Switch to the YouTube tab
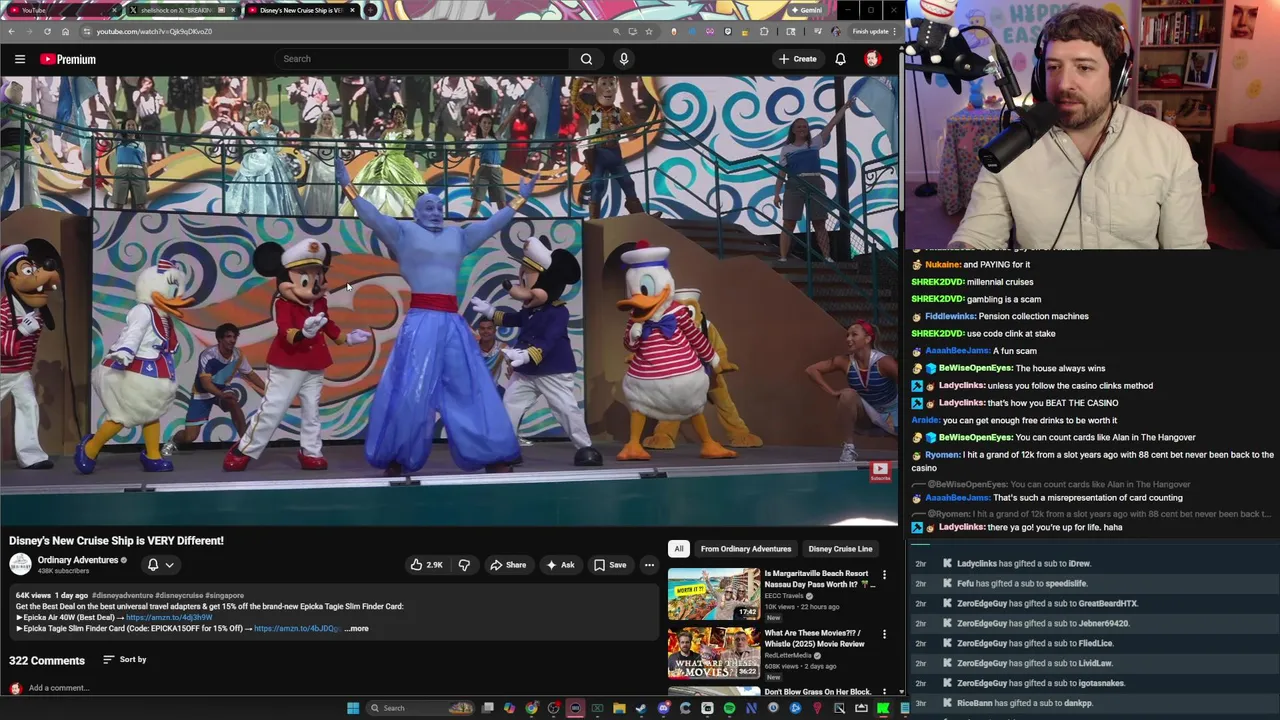This screenshot has width=1280, height=720. [x=62, y=10]
